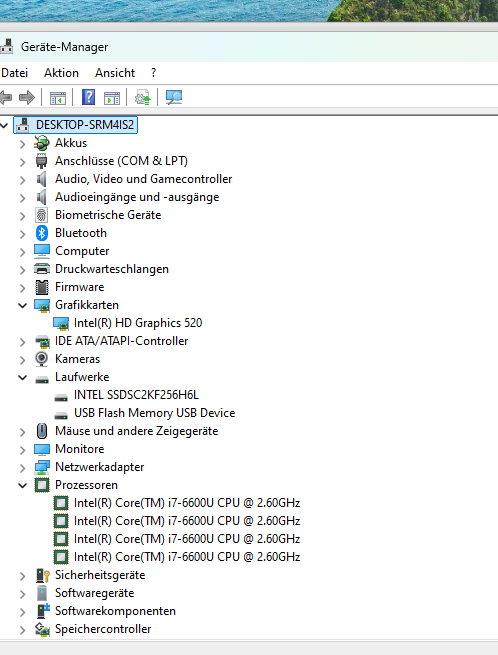This screenshot has width=498, height=655.
Task: Expand the Netzwerkadapter node chevron
Action: point(23,467)
